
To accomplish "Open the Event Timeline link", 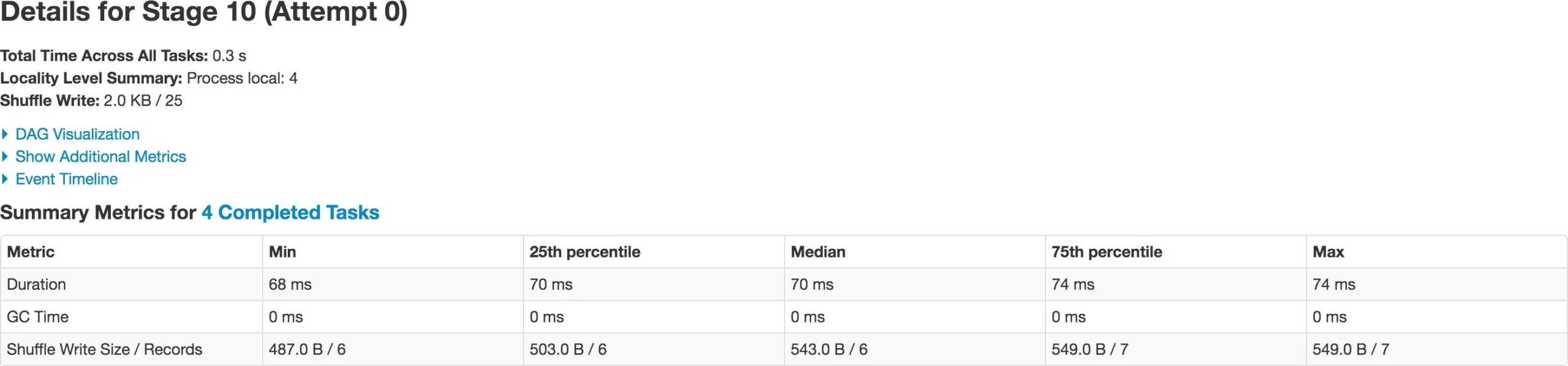I will click(x=66, y=179).
